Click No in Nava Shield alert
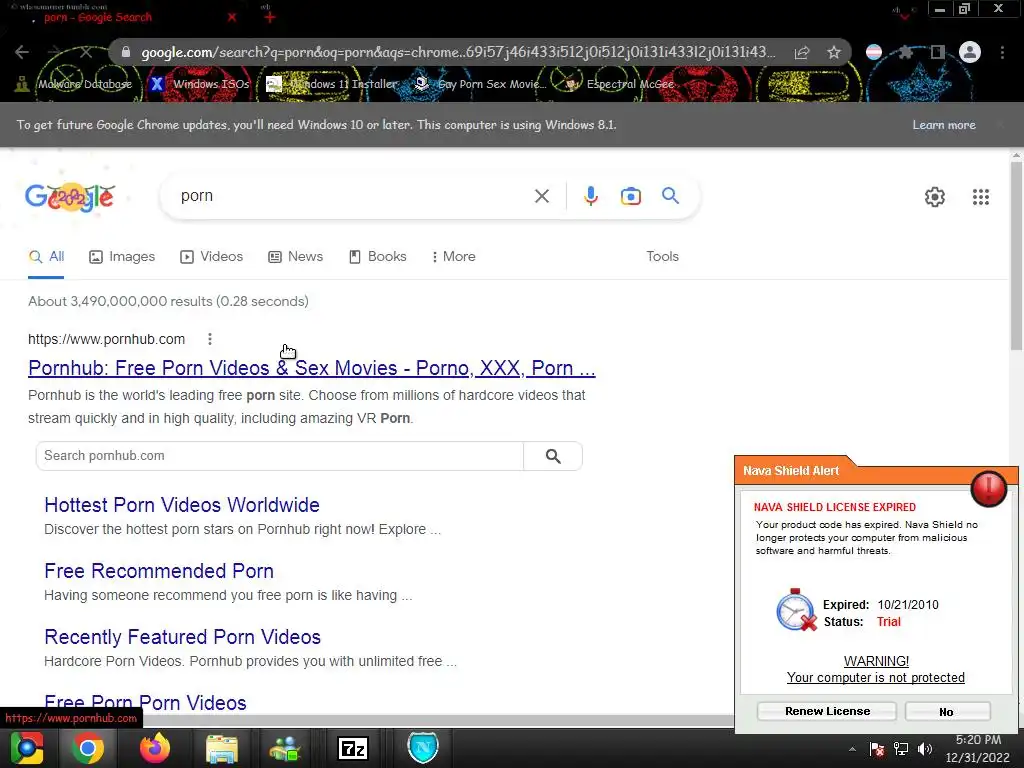Screen dimensions: 1024x768 tap(947, 711)
